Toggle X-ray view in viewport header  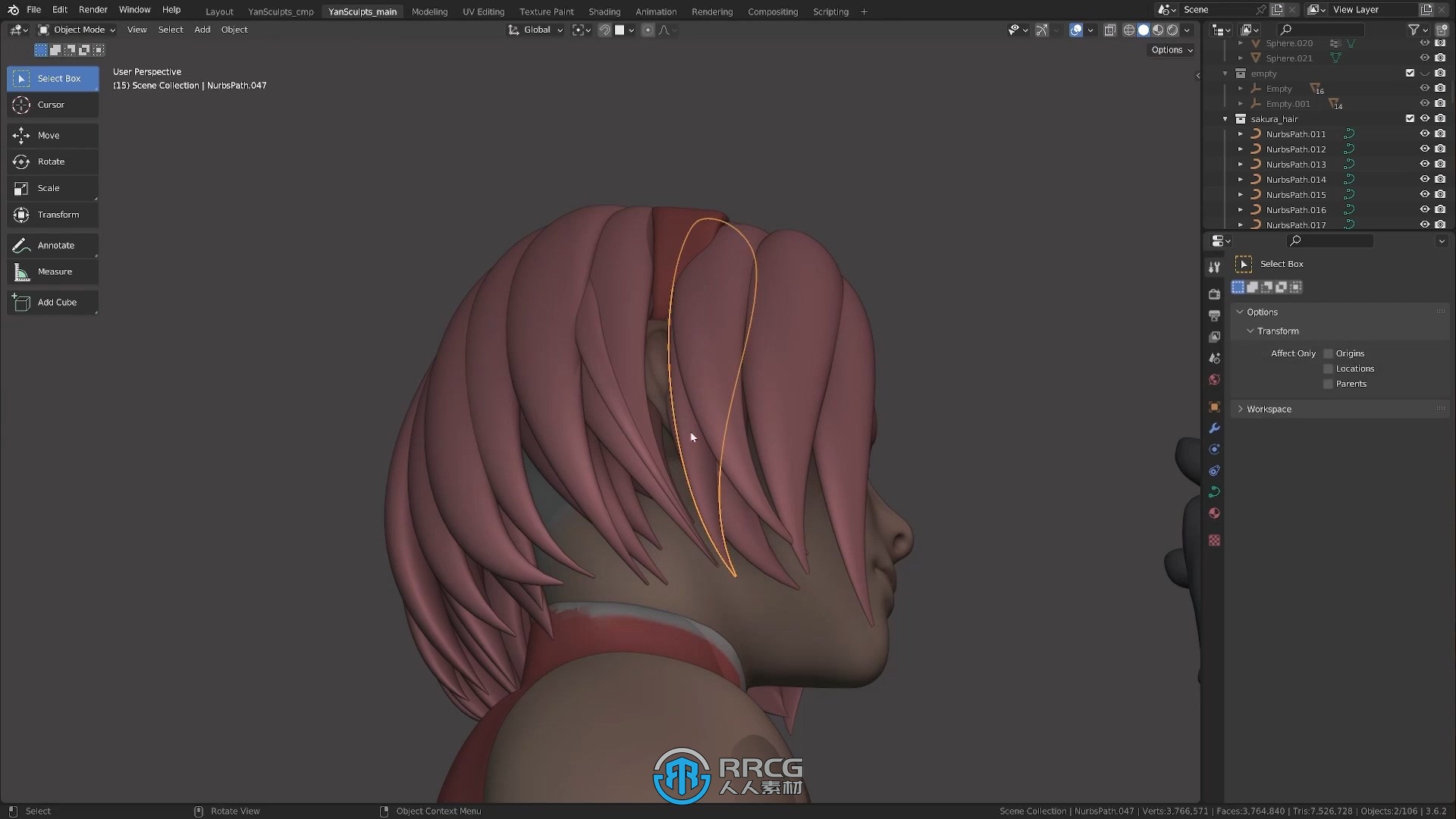coord(1109,30)
